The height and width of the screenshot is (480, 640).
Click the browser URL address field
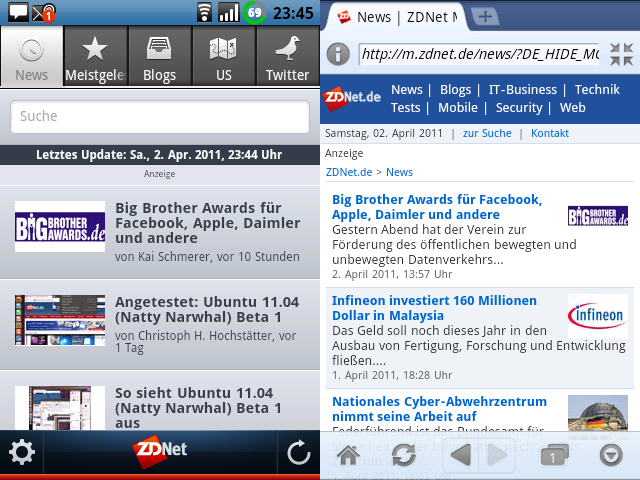(480, 54)
